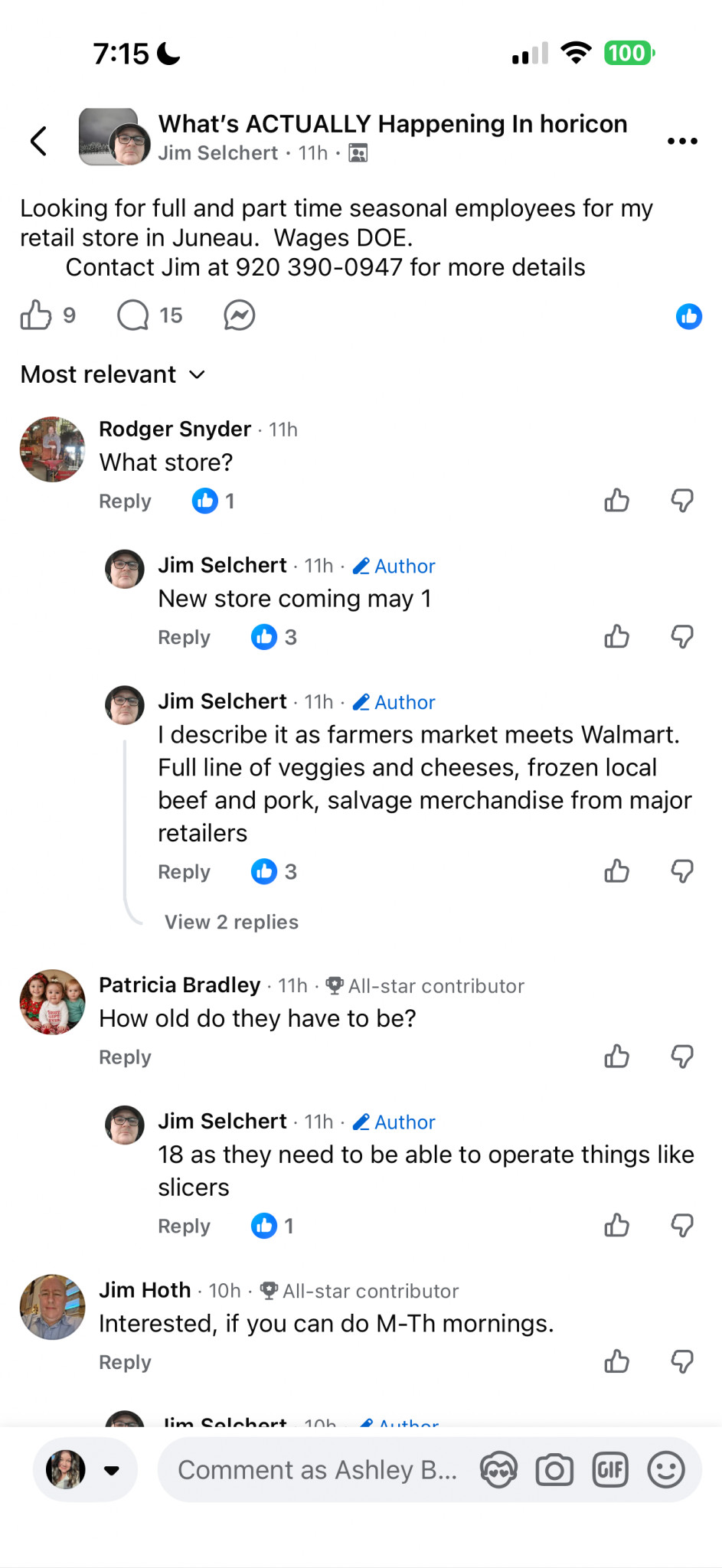The width and height of the screenshot is (722, 1568).
Task: Like Jim Selchert's job post
Action: click(36, 315)
